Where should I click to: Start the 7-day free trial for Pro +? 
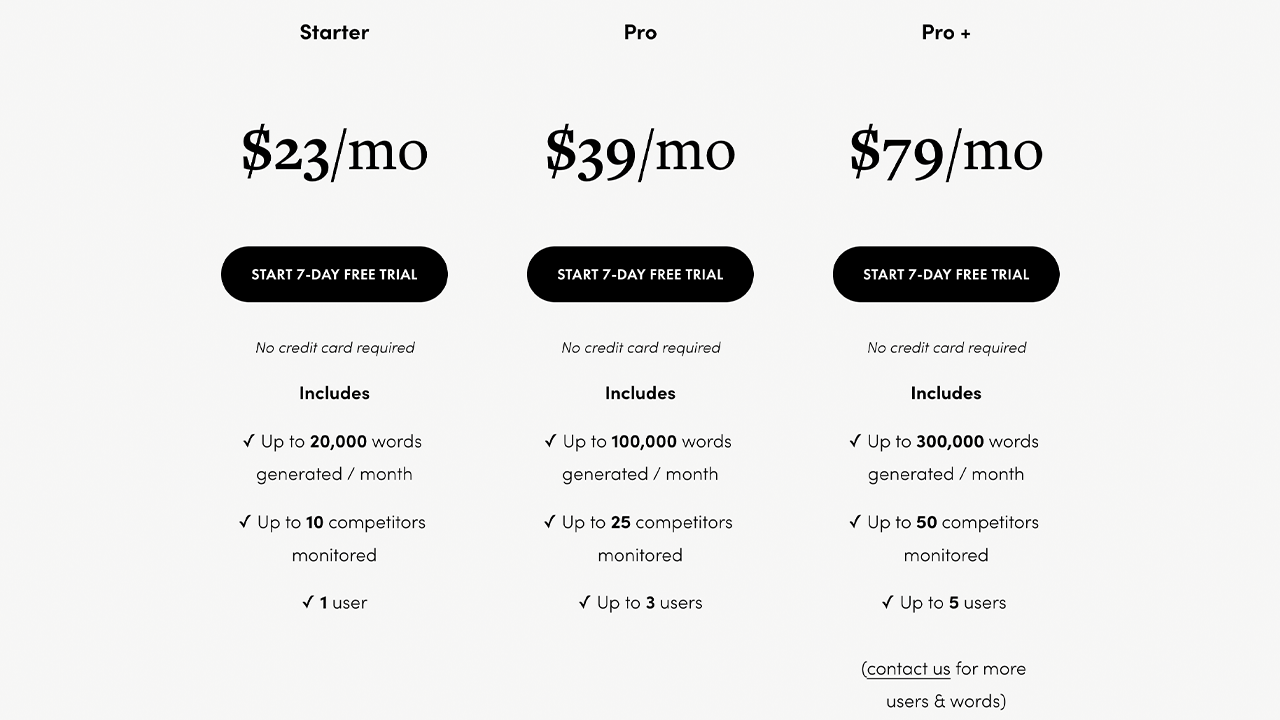[x=946, y=274]
